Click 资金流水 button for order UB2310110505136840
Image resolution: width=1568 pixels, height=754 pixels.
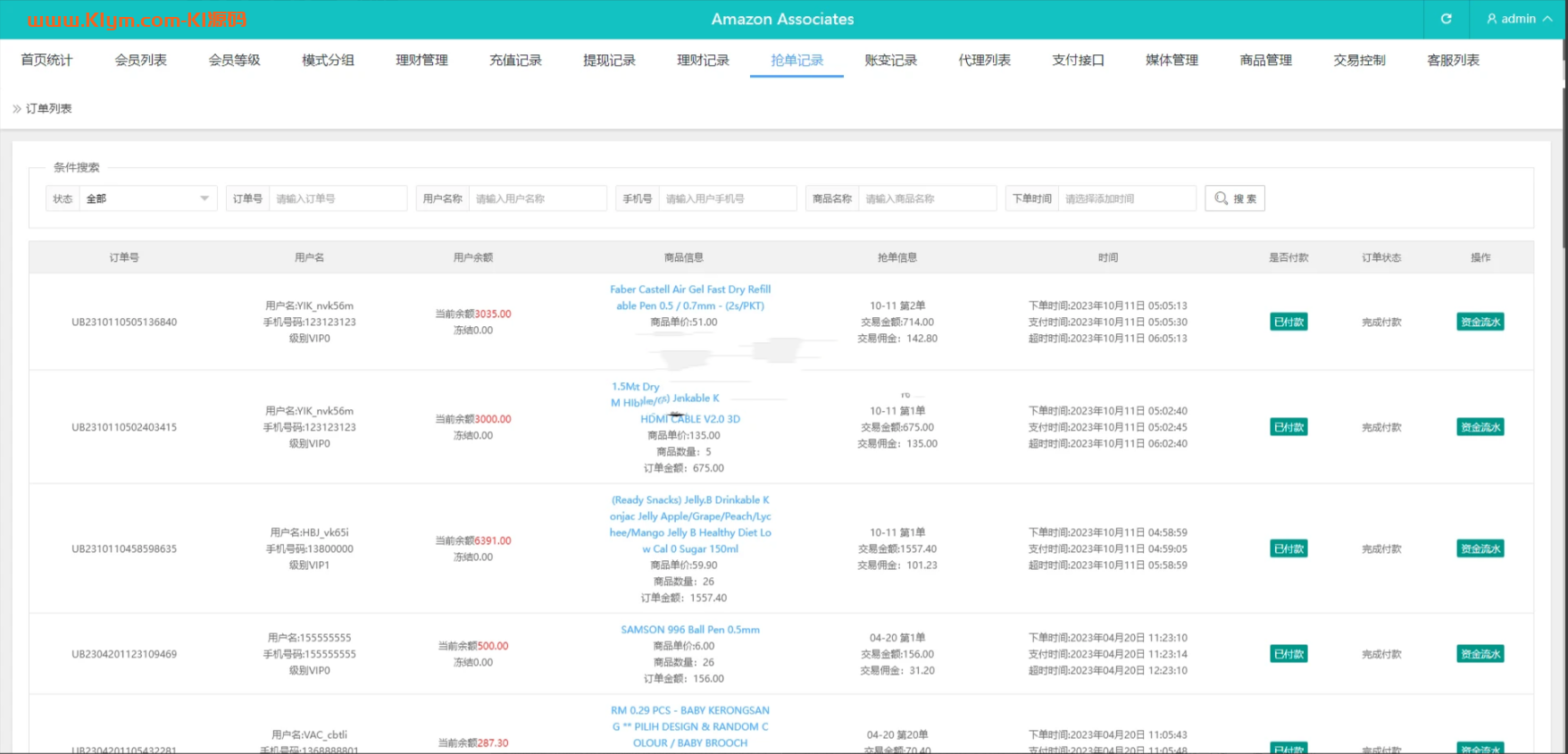[1480, 322]
